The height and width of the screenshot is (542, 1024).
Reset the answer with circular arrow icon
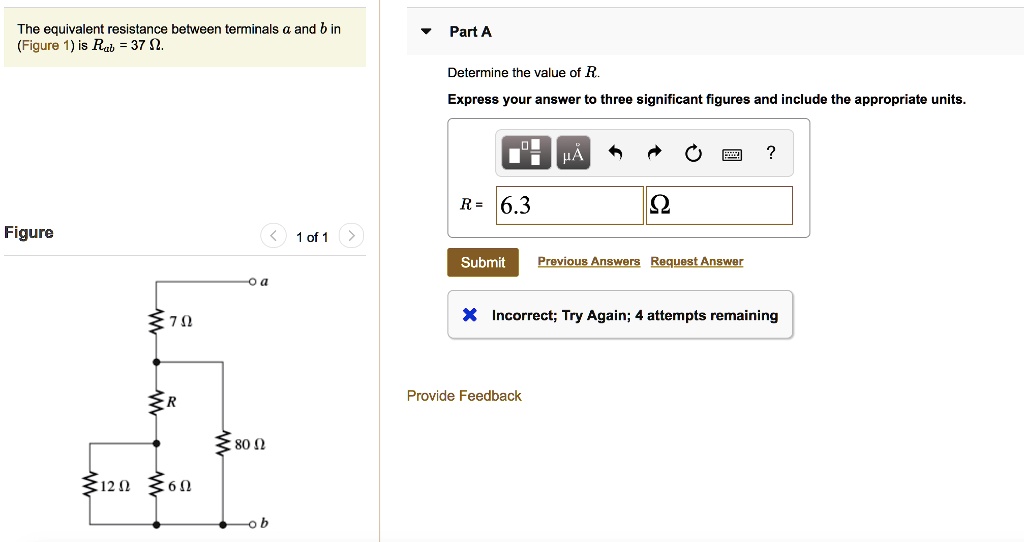click(693, 153)
